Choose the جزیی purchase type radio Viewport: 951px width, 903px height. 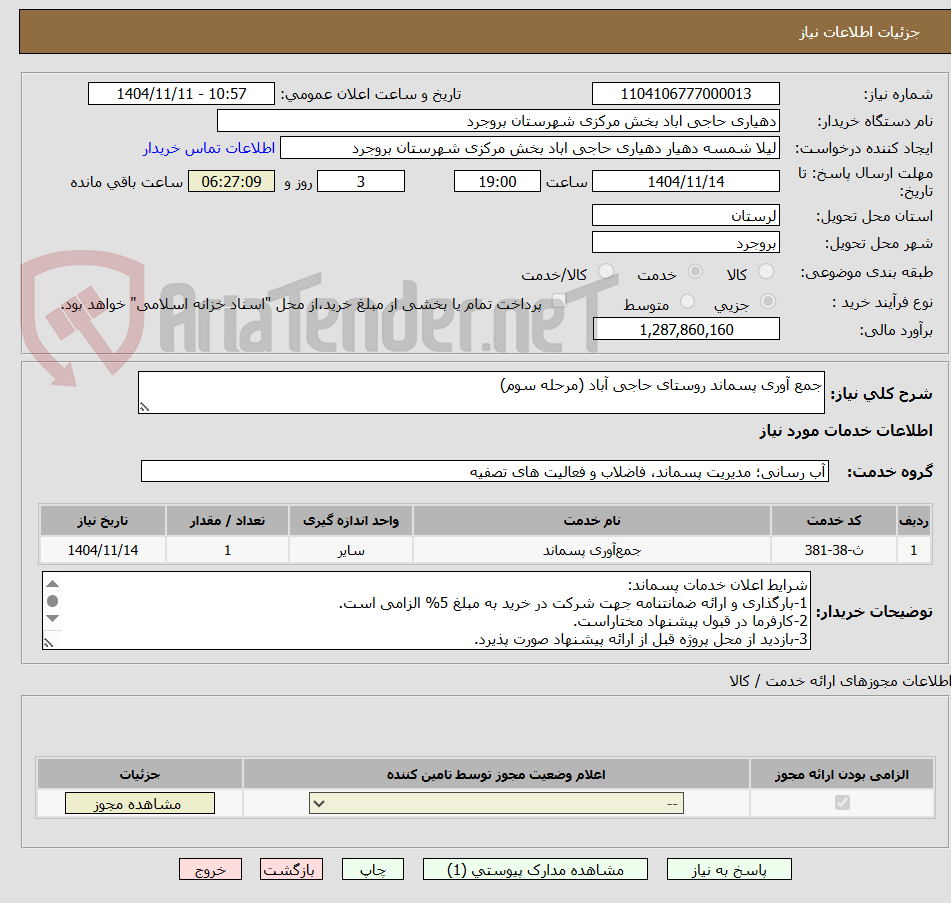768,301
